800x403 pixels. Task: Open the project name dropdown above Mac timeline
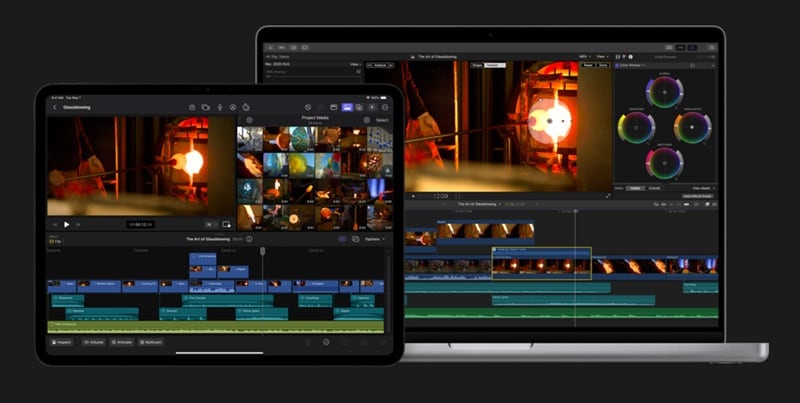[479, 204]
